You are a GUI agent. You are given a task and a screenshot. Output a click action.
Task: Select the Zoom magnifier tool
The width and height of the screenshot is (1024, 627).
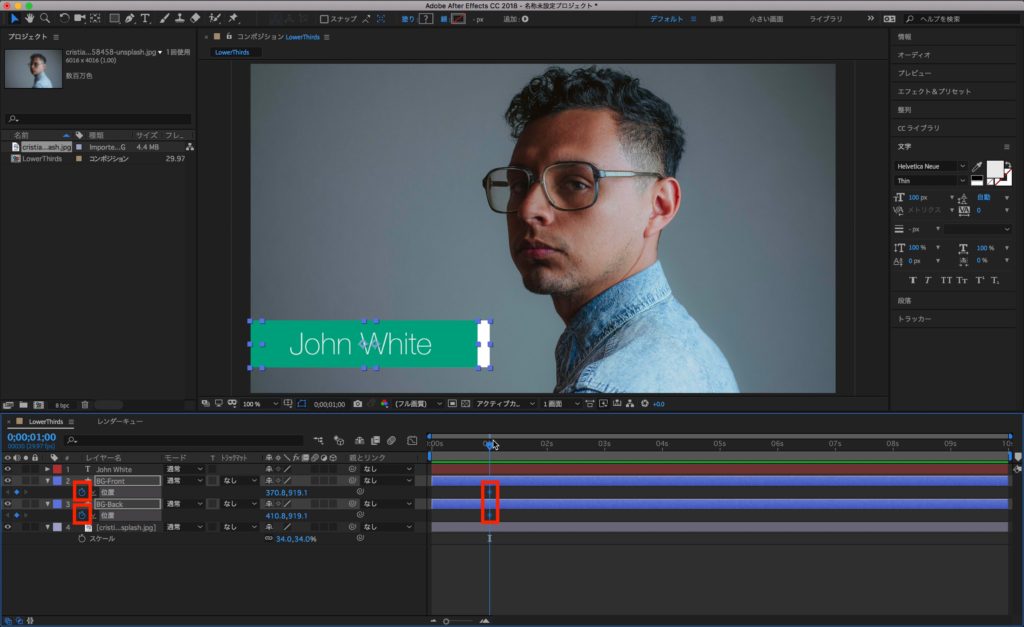[x=45, y=18]
